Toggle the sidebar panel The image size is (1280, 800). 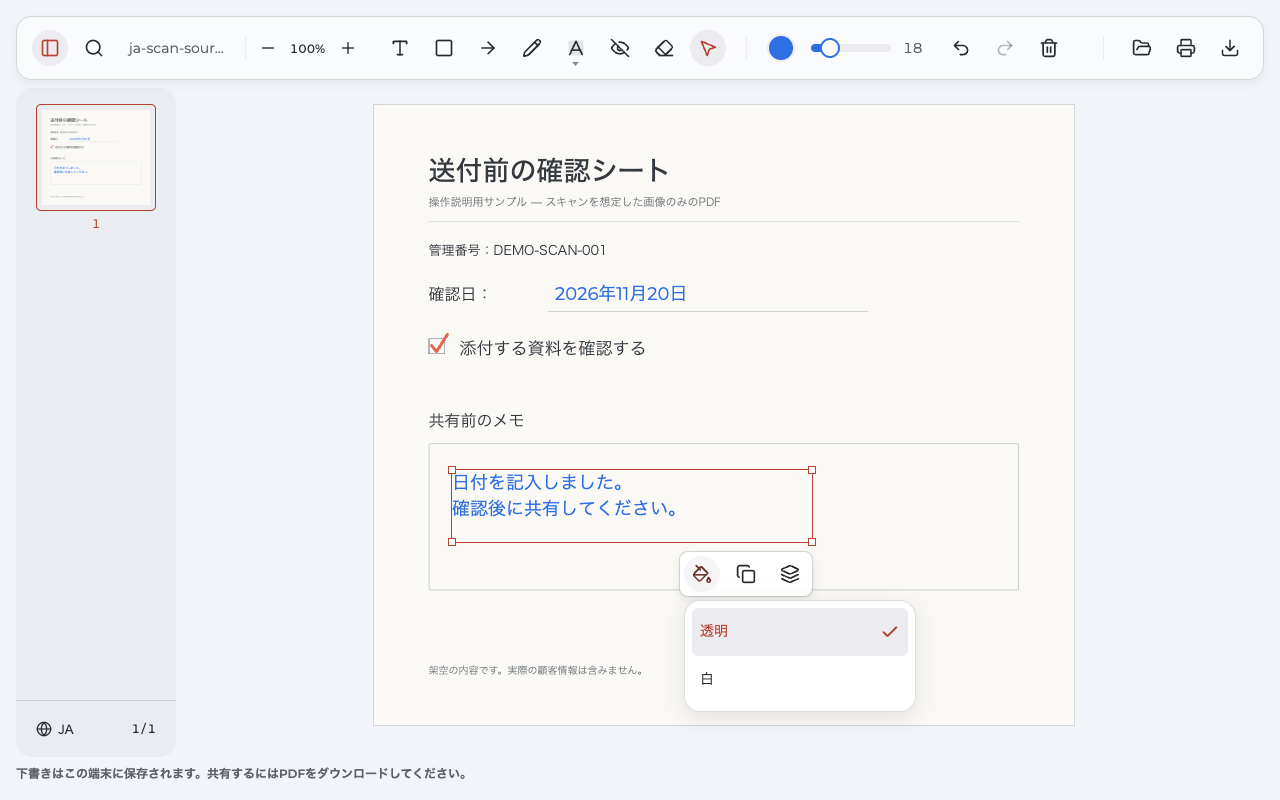[x=50, y=48]
